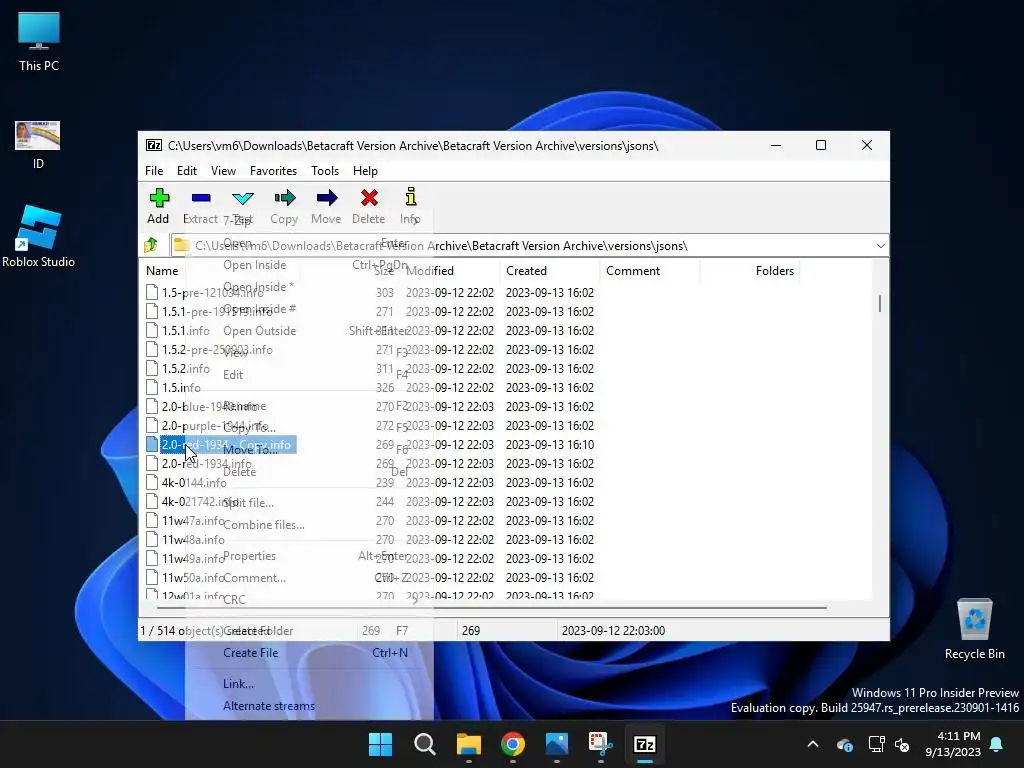This screenshot has height=768, width=1024.
Task: Click the vertical scrollbar thumb
Action: tap(880, 304)
